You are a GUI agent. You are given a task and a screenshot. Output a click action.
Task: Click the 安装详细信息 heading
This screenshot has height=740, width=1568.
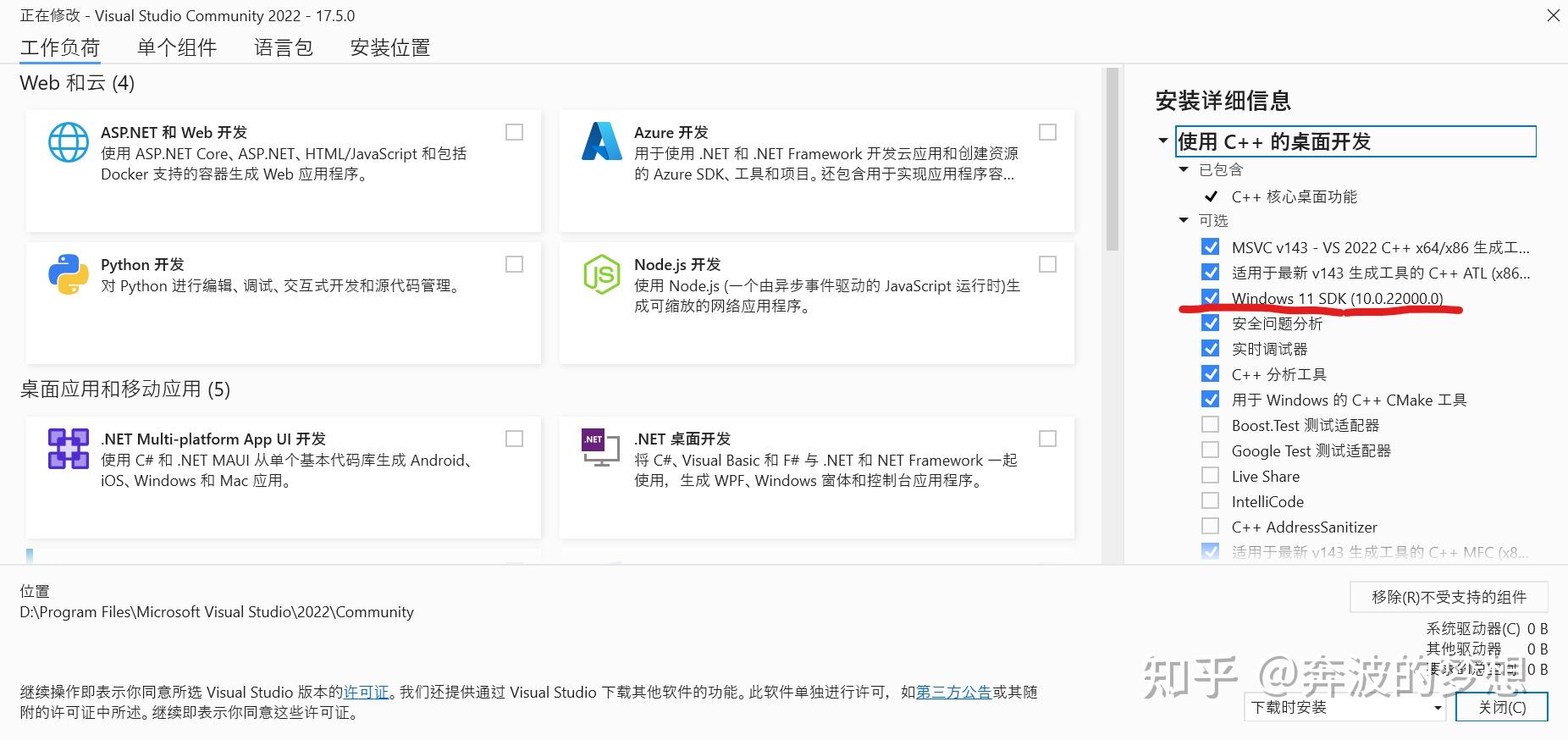(x=1223, y=101)
